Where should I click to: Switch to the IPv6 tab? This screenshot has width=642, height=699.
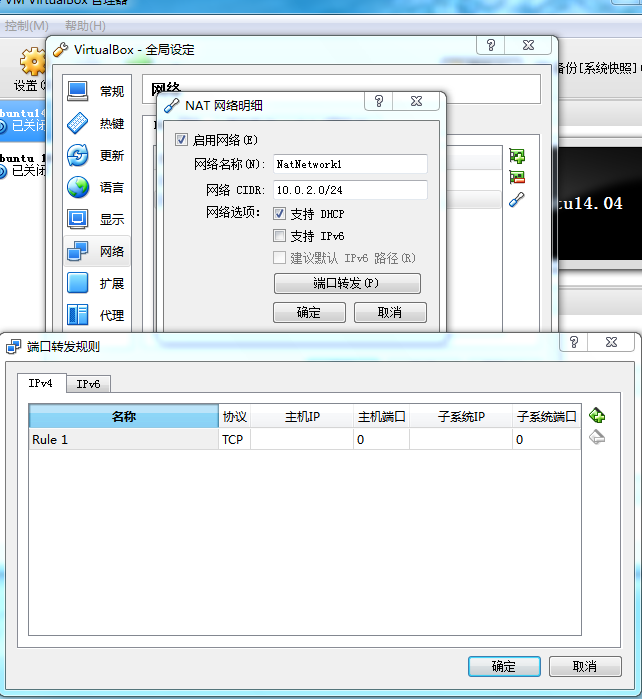[x=88, y=384]
